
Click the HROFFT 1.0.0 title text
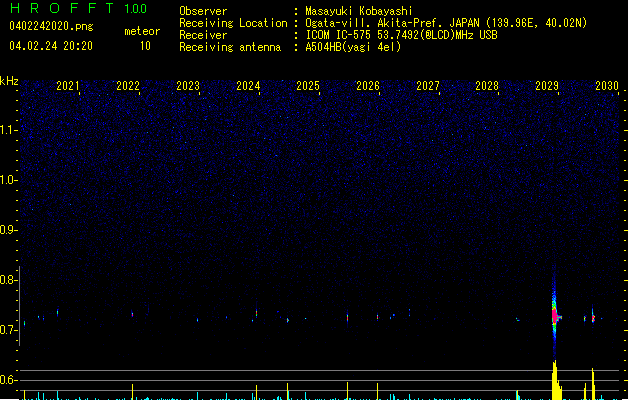[79, 8]
